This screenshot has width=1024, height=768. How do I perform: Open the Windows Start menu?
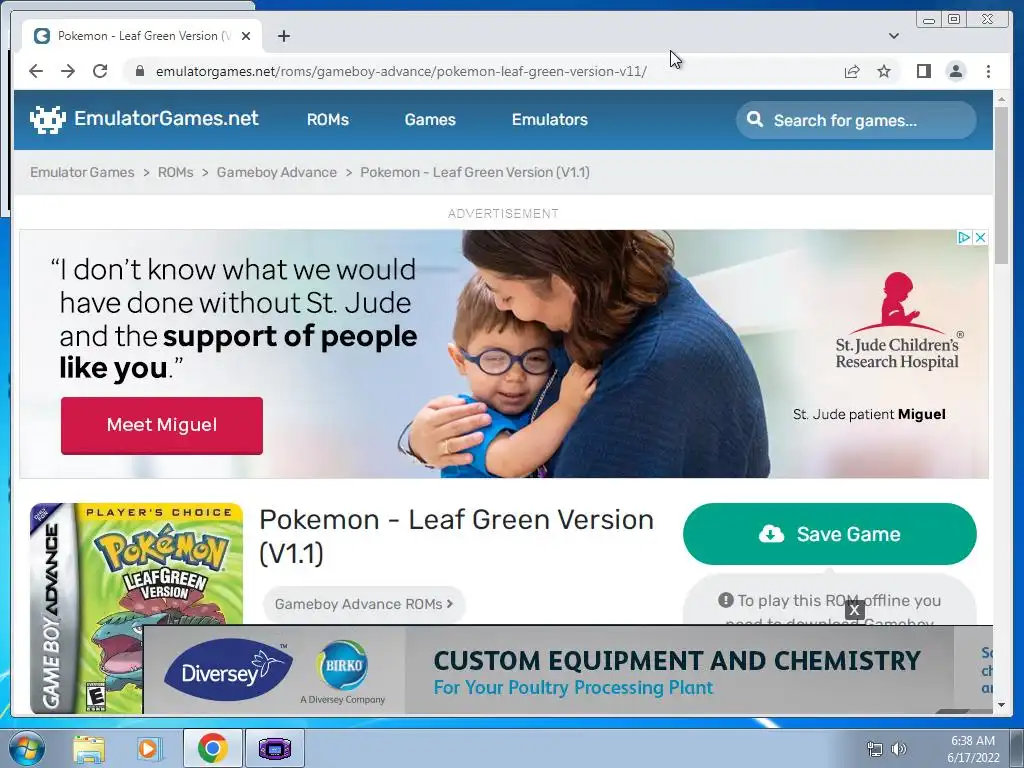(x=26, y=748)
